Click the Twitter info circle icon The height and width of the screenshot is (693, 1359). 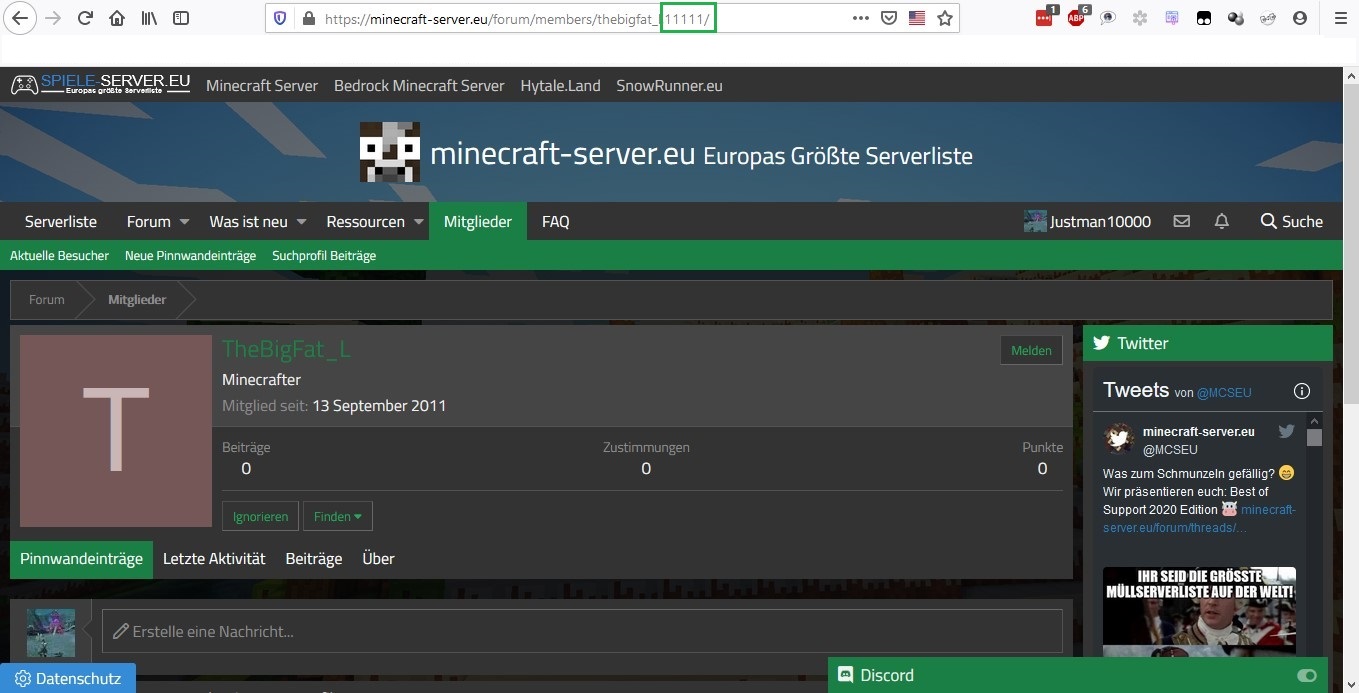(1302, 391)
